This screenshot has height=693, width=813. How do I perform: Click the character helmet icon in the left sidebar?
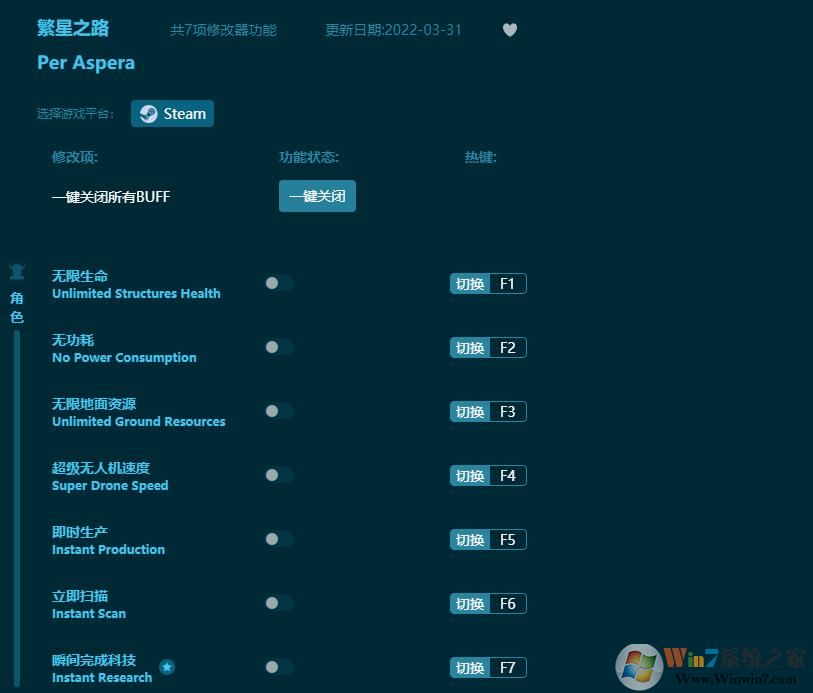click(17, 271)
